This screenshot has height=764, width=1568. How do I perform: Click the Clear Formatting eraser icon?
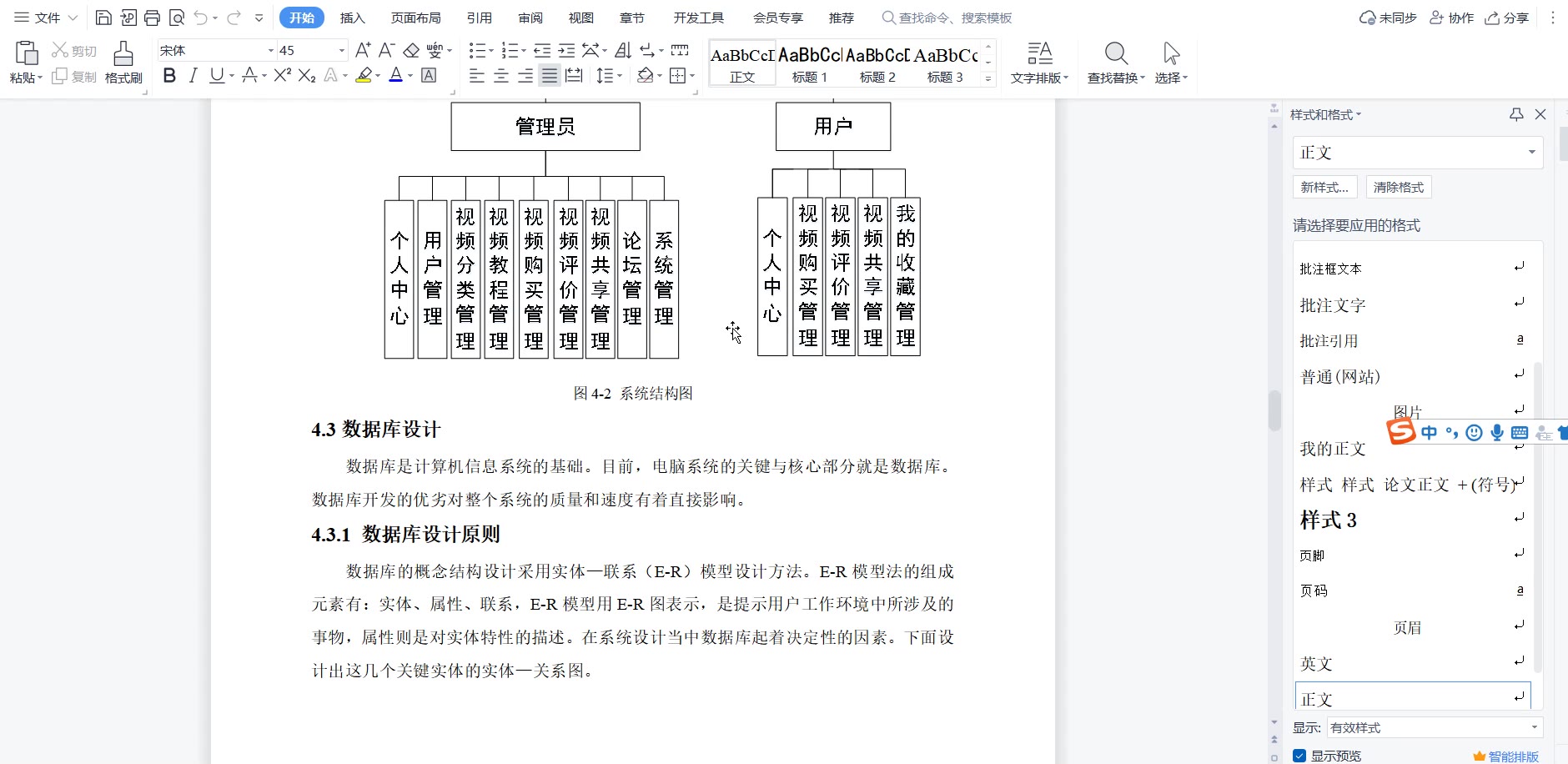(x=411, y=50)
